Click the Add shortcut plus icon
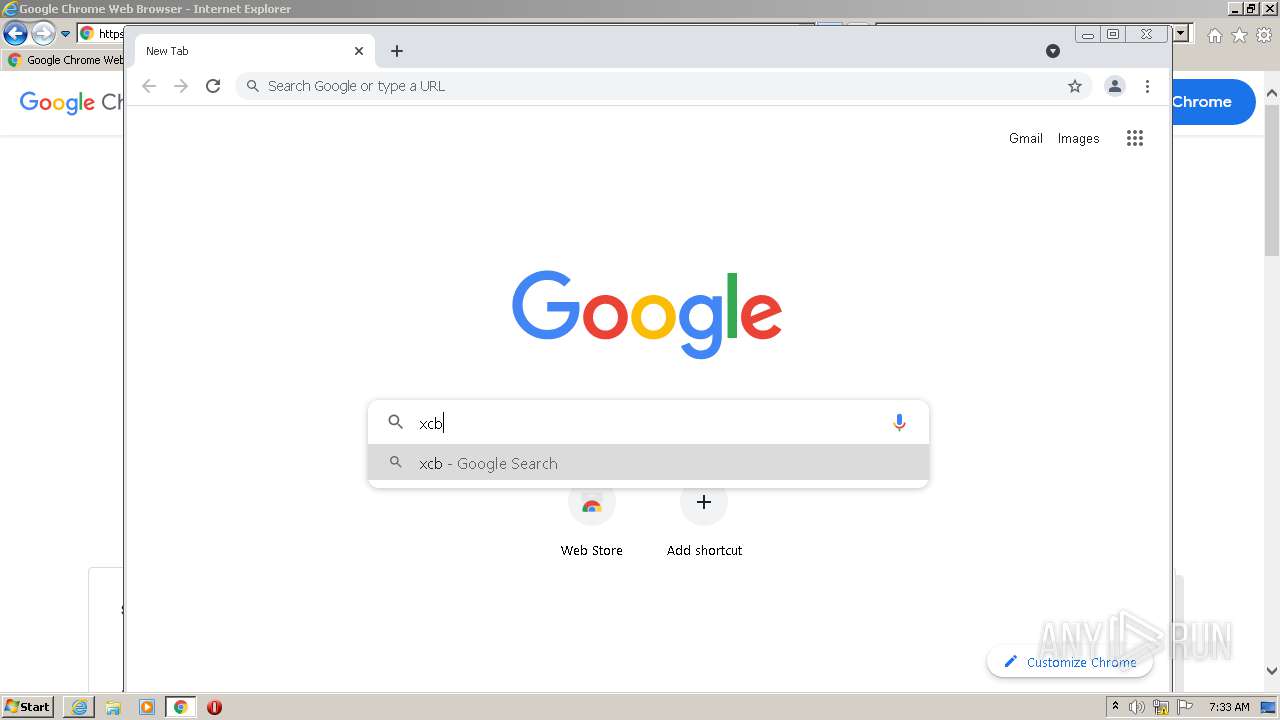 point(704,502)
